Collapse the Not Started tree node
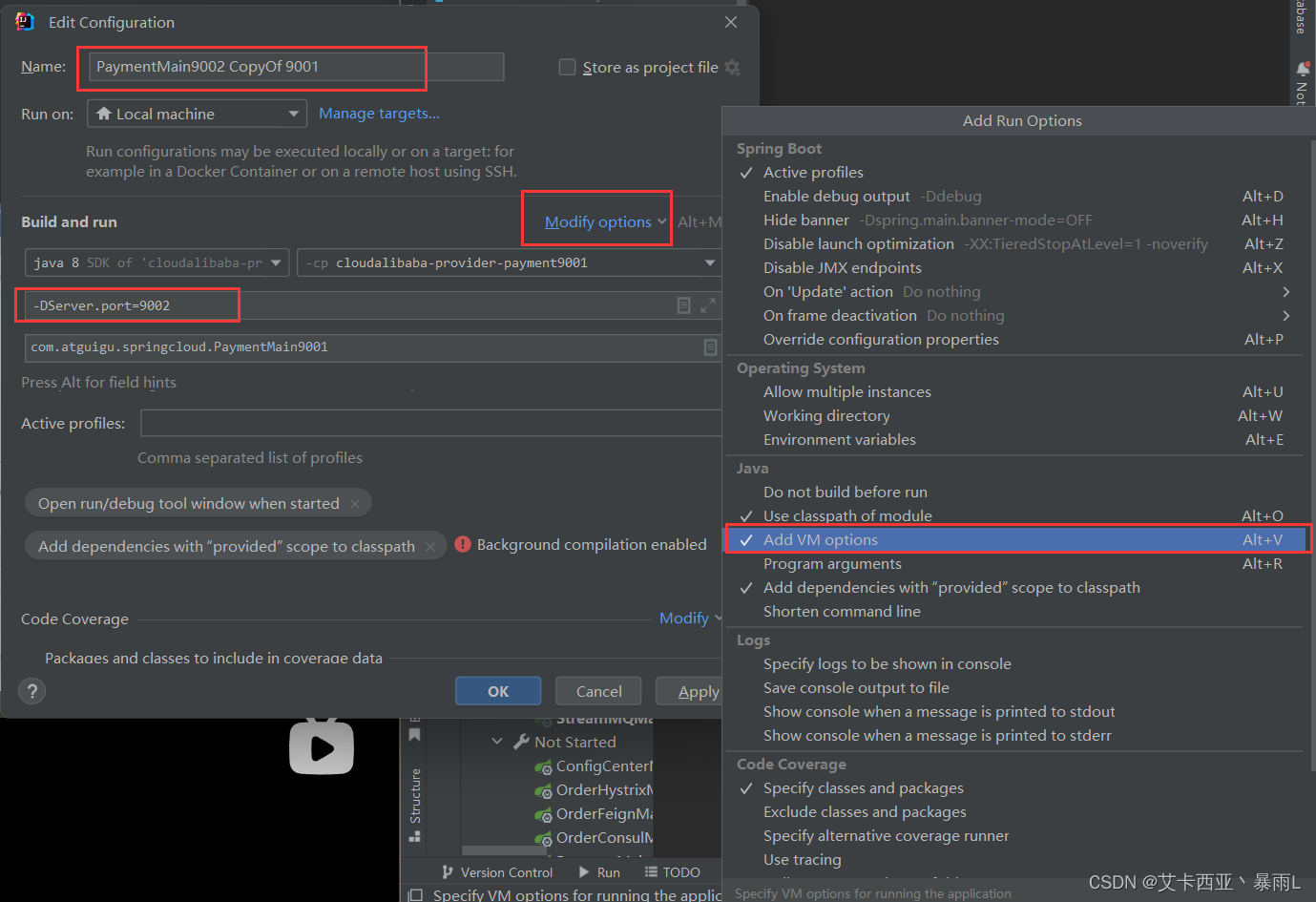Screen dimensions: 1316x902 coord(497,742)
